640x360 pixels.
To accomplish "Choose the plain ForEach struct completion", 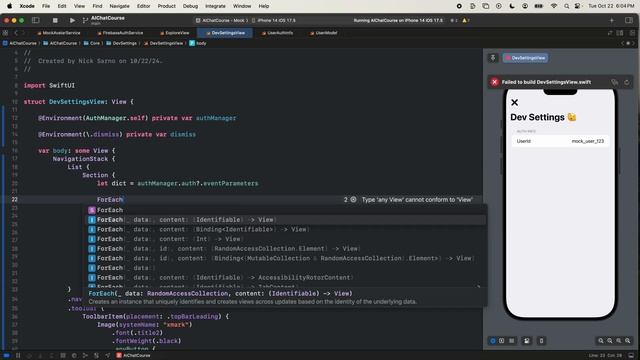I will click(287, 210).
